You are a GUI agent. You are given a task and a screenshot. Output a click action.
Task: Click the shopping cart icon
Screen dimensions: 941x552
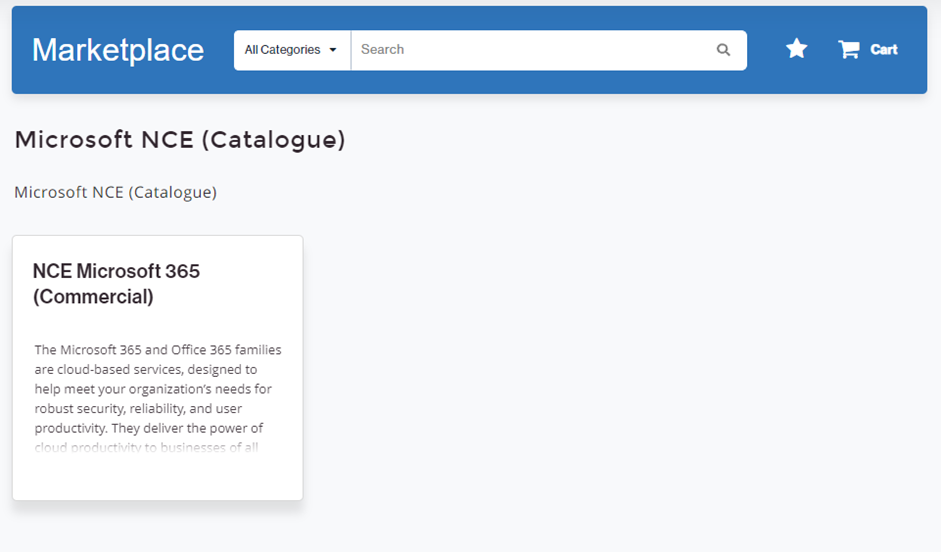pos(849,49)
